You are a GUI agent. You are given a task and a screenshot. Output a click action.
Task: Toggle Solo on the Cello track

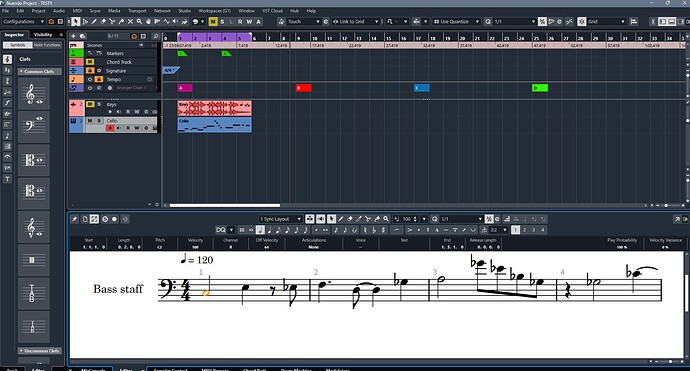[99, 121]
